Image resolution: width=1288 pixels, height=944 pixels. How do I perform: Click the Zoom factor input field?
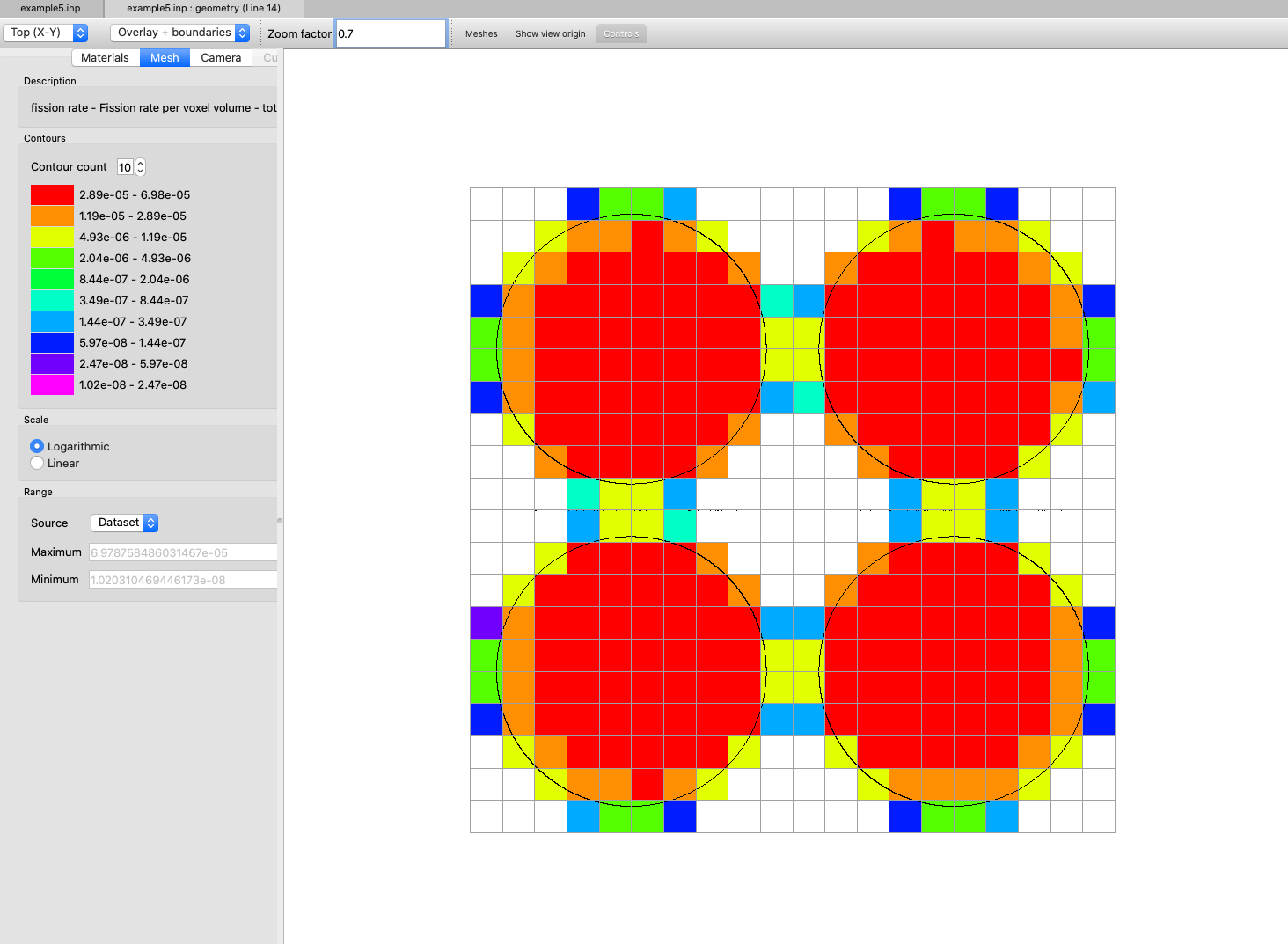(x=391, y=33)
